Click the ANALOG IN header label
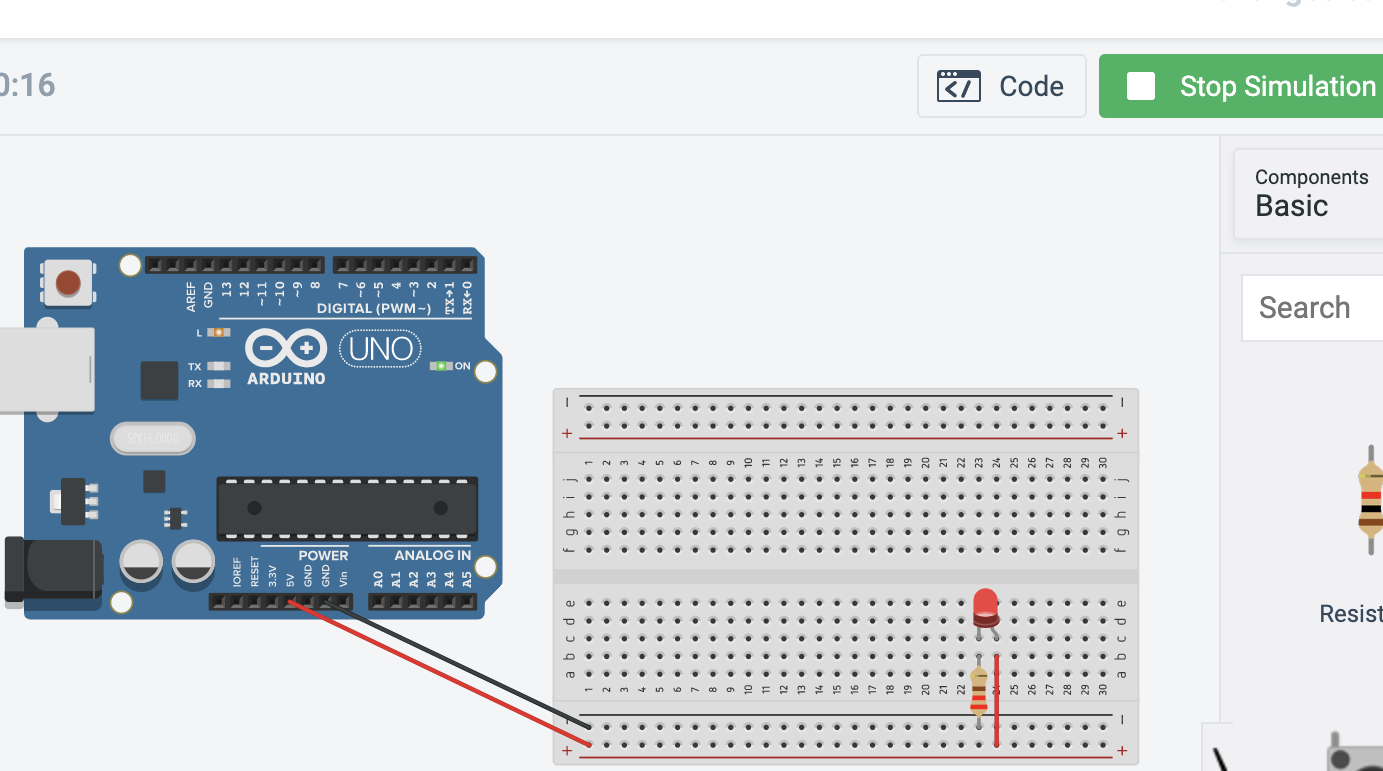The image size is (1383, 771). (432, 555)
